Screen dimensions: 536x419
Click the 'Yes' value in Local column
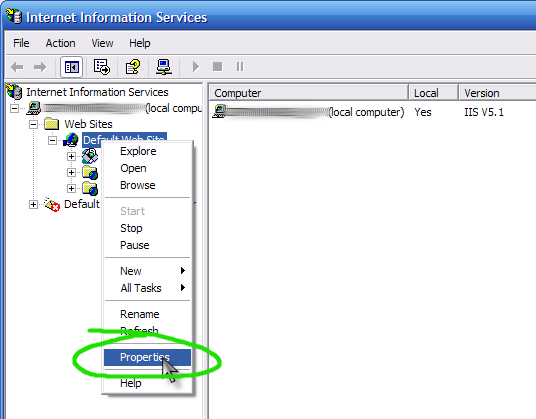coord(423,112)
